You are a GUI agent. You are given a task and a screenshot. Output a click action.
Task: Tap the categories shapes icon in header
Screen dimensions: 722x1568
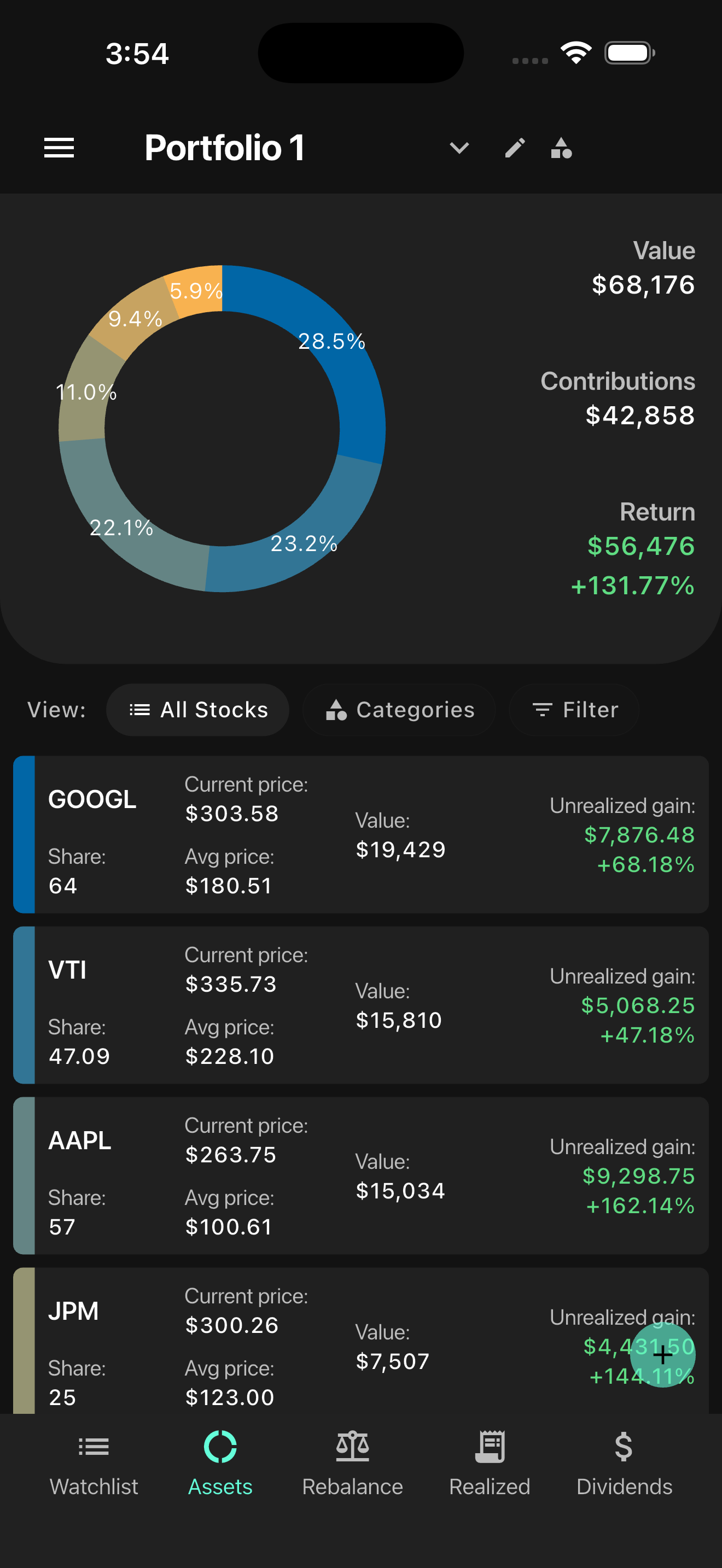point(561,148)
